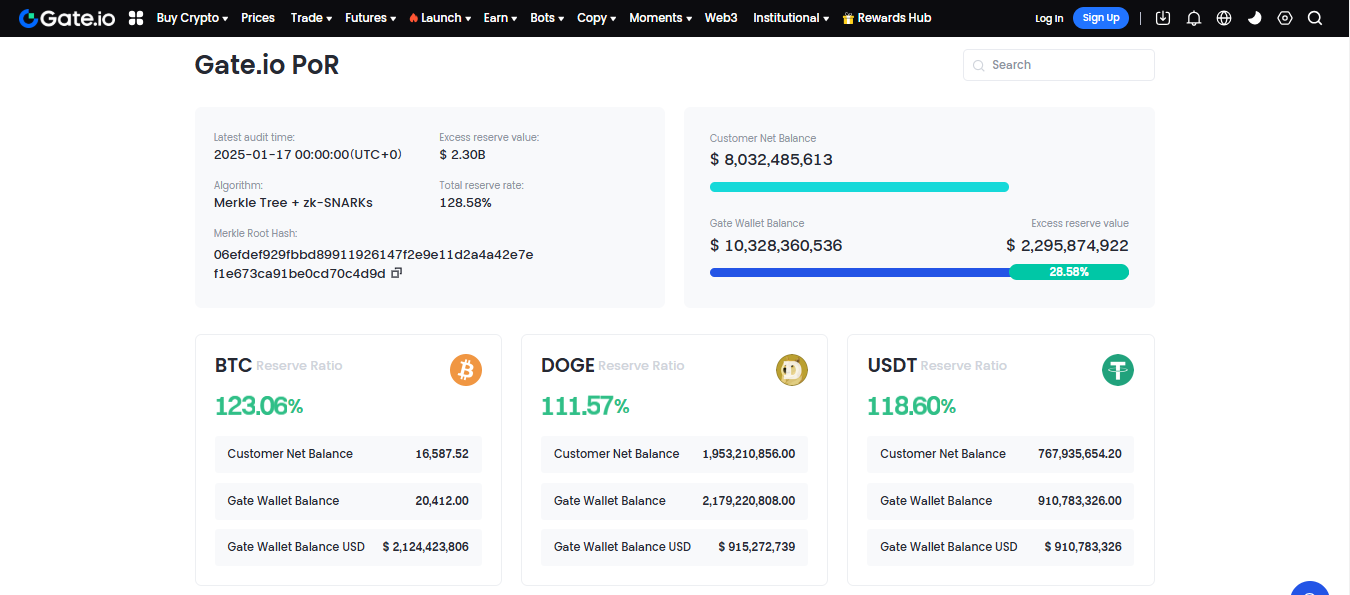
Task: Click BTC Gate Wallet Balance 20,412.00
Action: tap(442, 501)
